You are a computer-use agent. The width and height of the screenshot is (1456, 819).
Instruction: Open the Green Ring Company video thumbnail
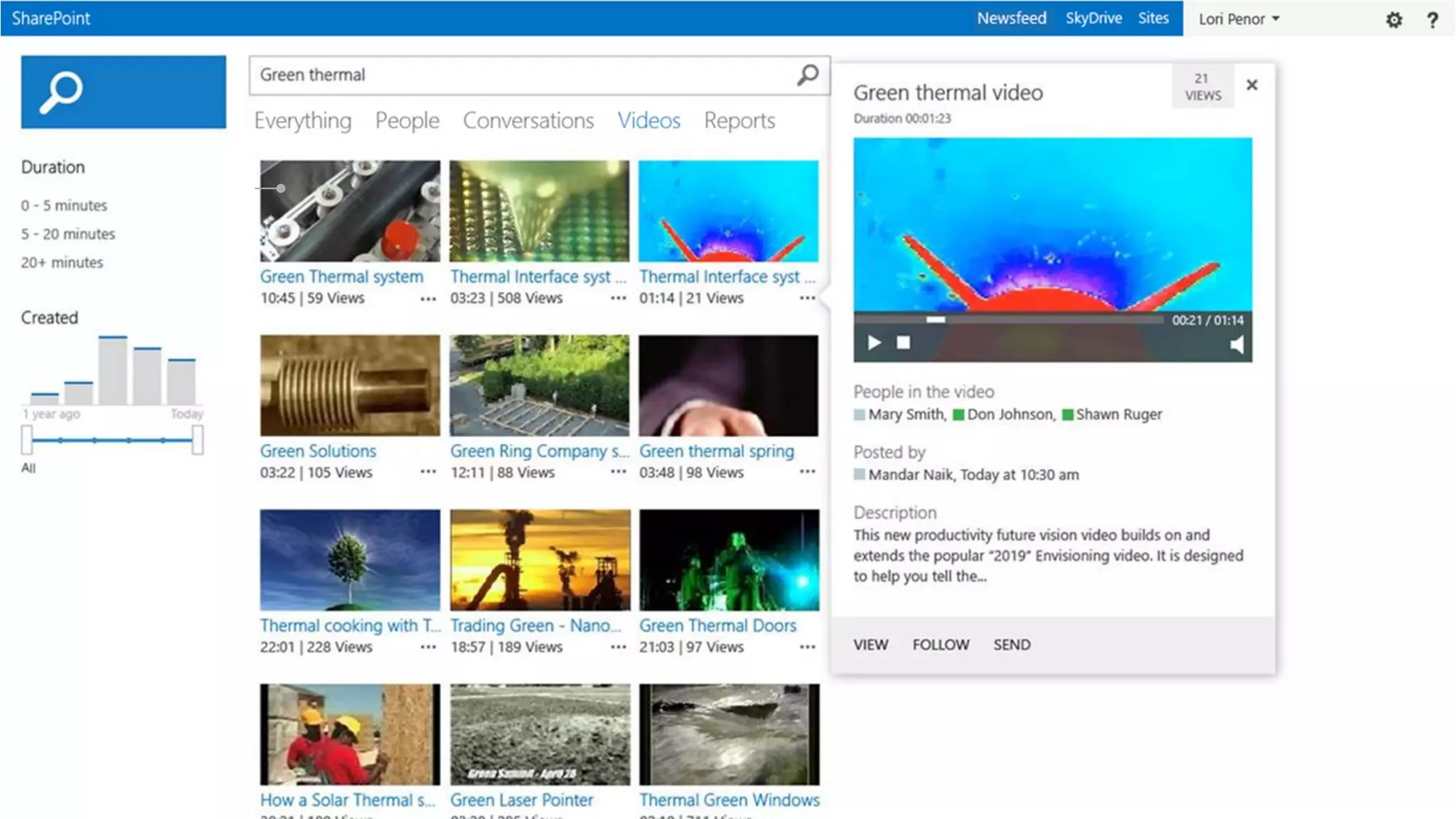tap(540, 385)
